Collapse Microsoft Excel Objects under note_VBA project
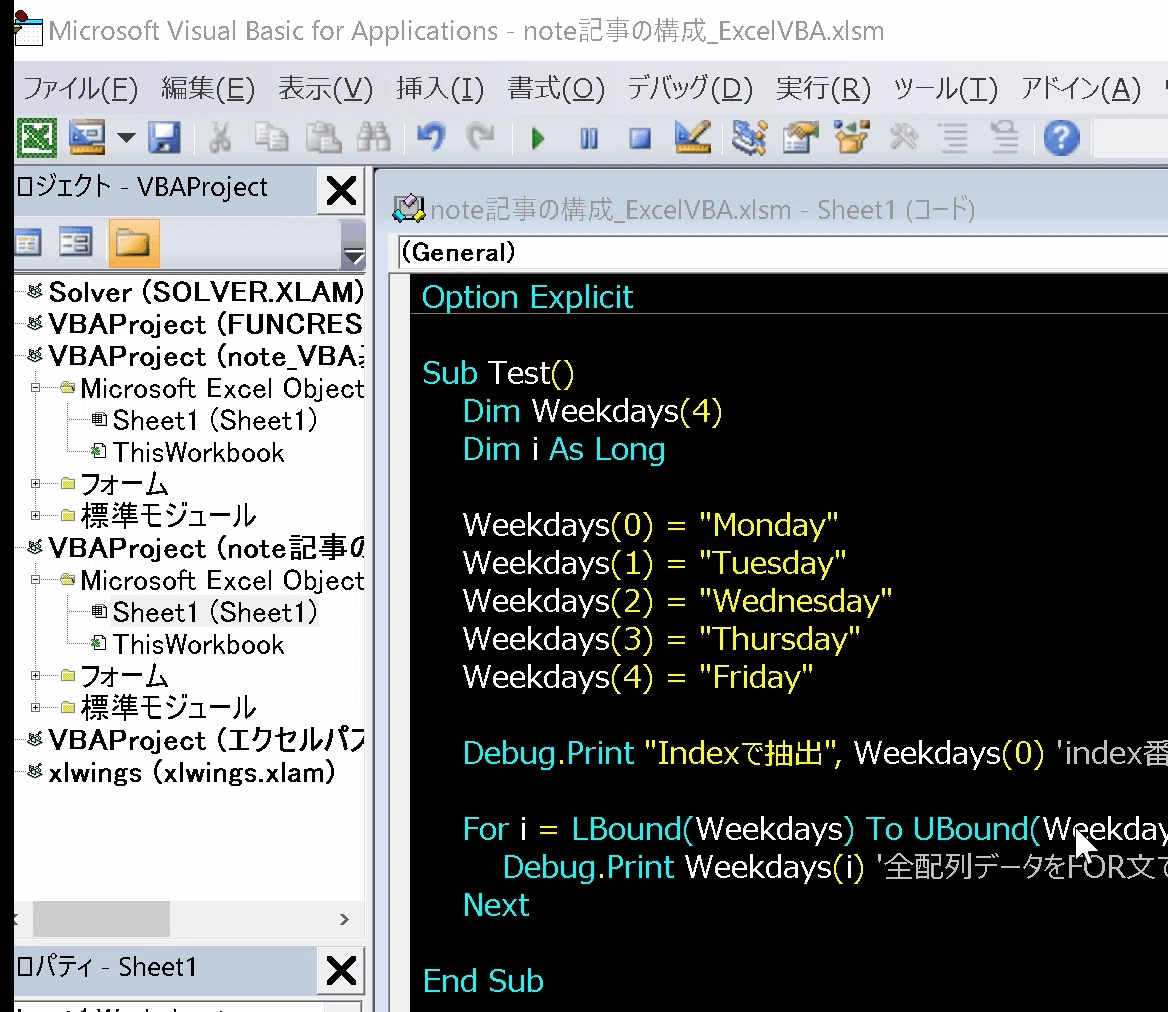The image size is (1168, 1012). pyautogui.click(x=35, y=388)
